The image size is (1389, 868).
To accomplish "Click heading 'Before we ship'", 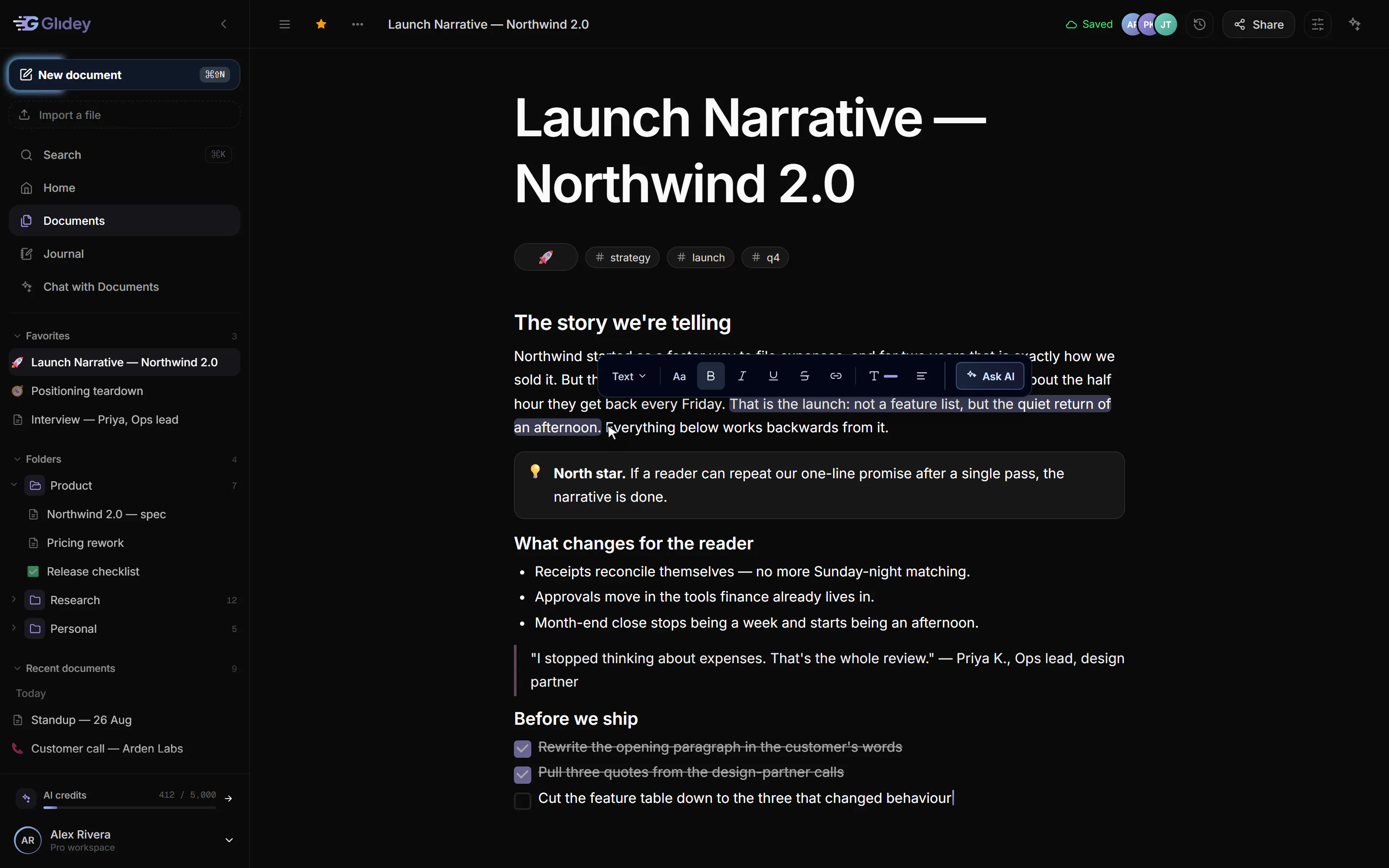I will click(x=576, y=719).
